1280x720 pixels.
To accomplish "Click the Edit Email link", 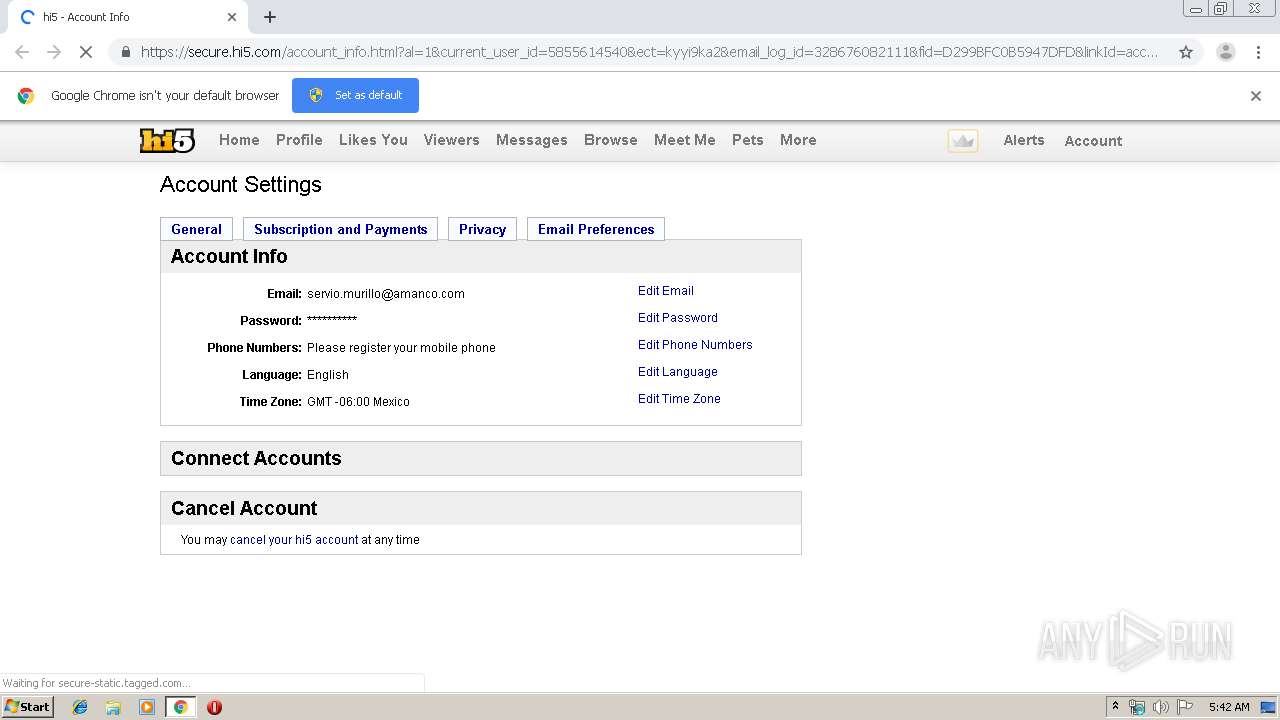I will 666,291.
